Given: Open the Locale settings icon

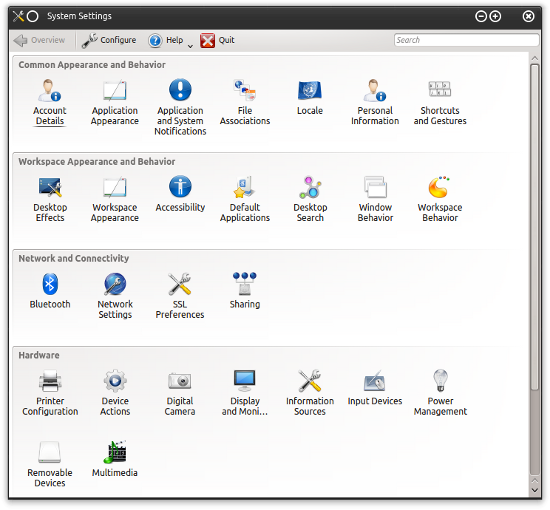Looking at the screenshot, I should pyautogui.click(x=310, y=97).
